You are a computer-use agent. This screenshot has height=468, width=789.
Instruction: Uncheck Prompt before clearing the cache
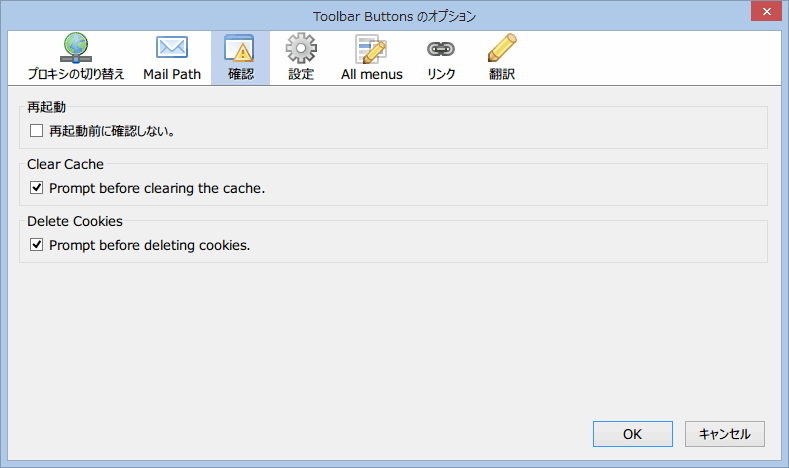[36, 188]
